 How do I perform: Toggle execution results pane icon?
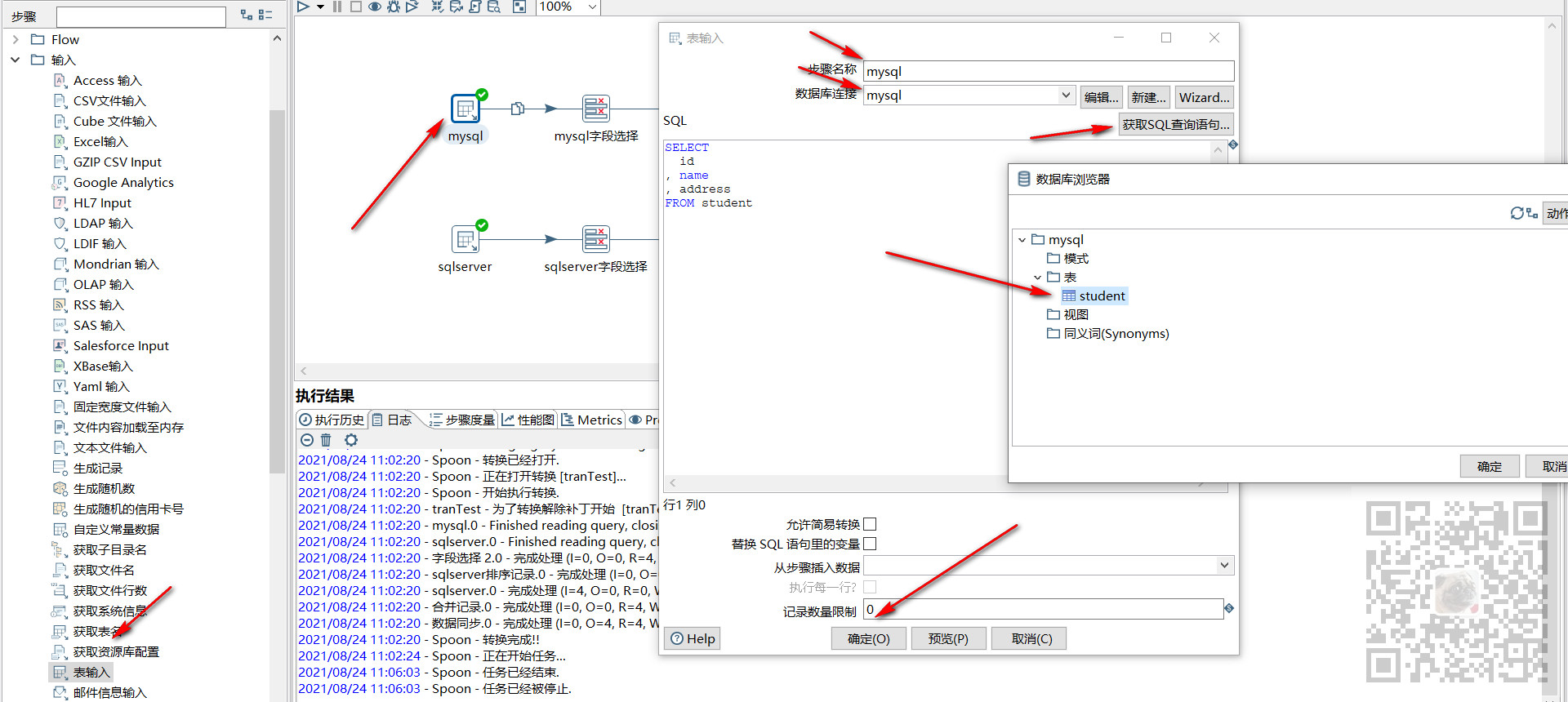pyautogui.click(x=519, y=7)
